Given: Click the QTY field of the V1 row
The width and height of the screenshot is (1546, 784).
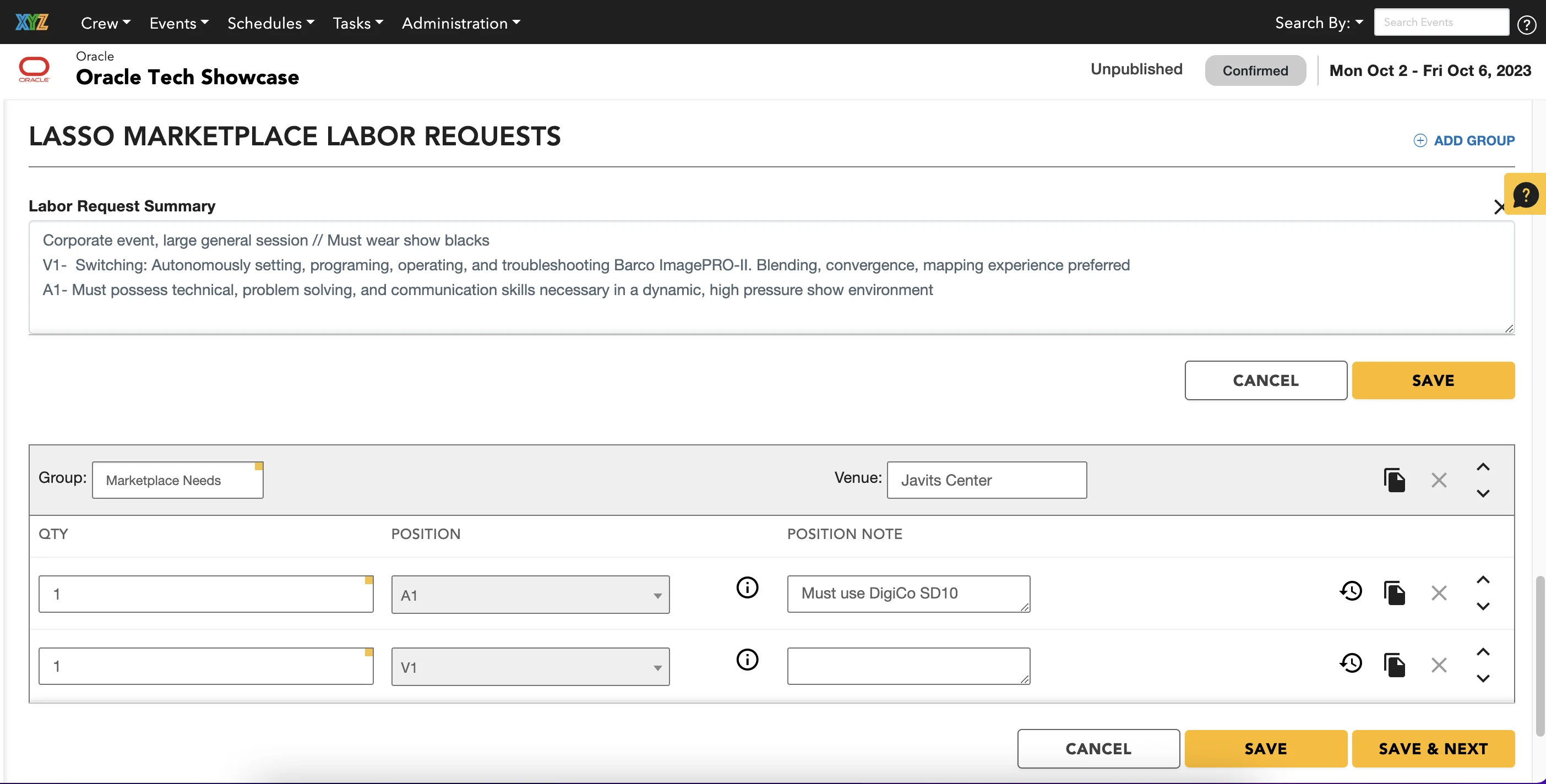Looking at the screenshot, I should [x=206, y=666].
